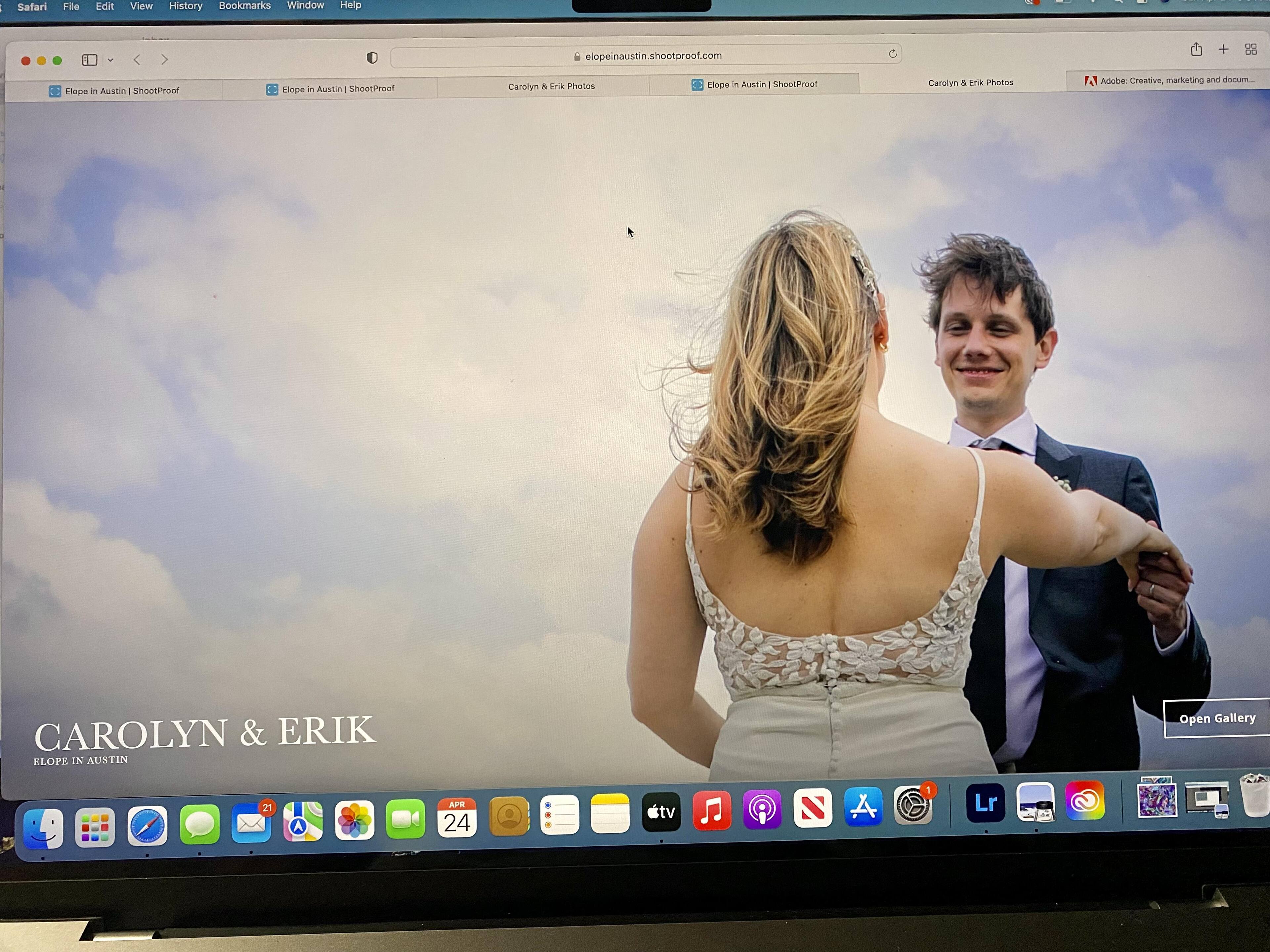1270x952 pixels.
Task: Open a new tab with the plus button
Action: tap(1223, 49)
